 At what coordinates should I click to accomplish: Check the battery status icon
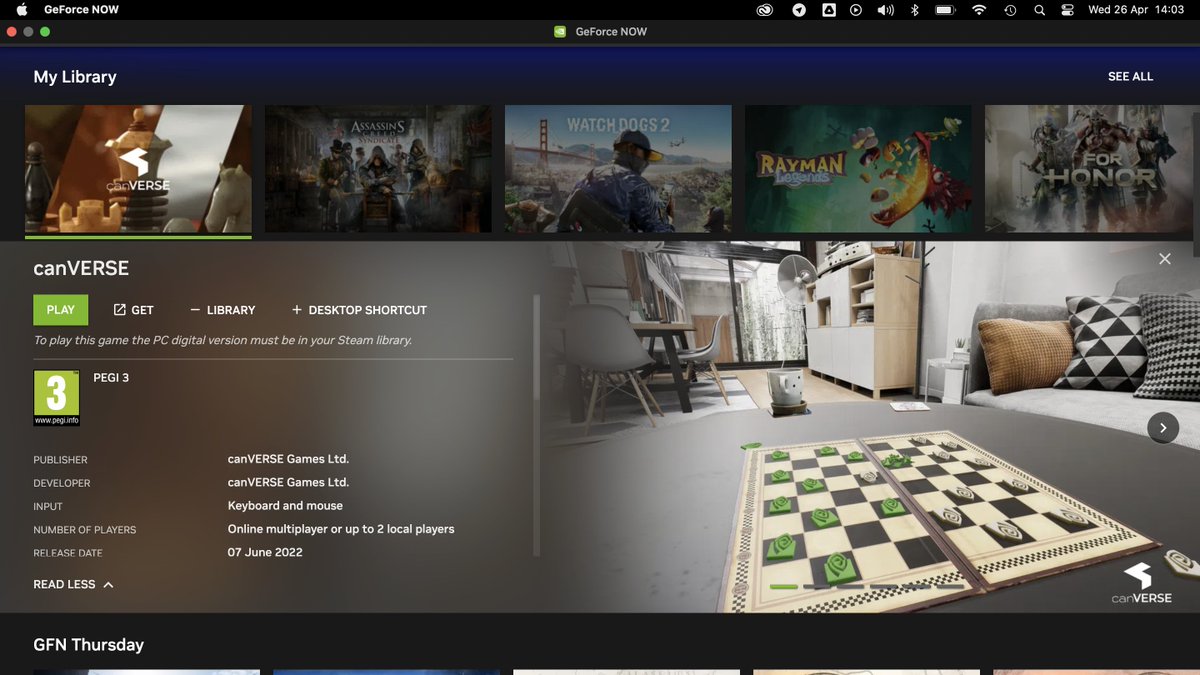point(945,10)
